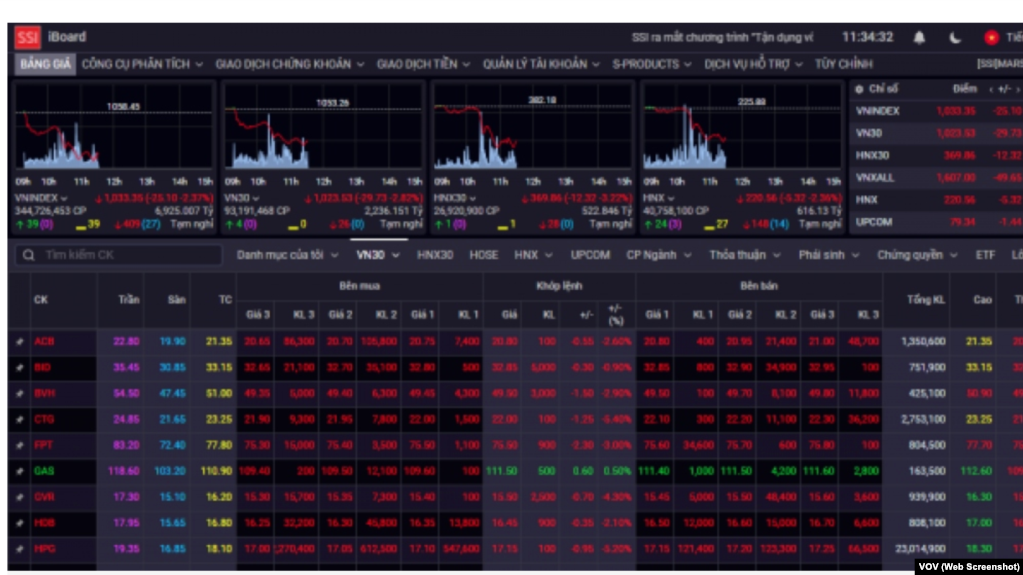Toggle dark mode moon icon
The width and height of the screenshot is (1023, 575).
pos(954,38)
